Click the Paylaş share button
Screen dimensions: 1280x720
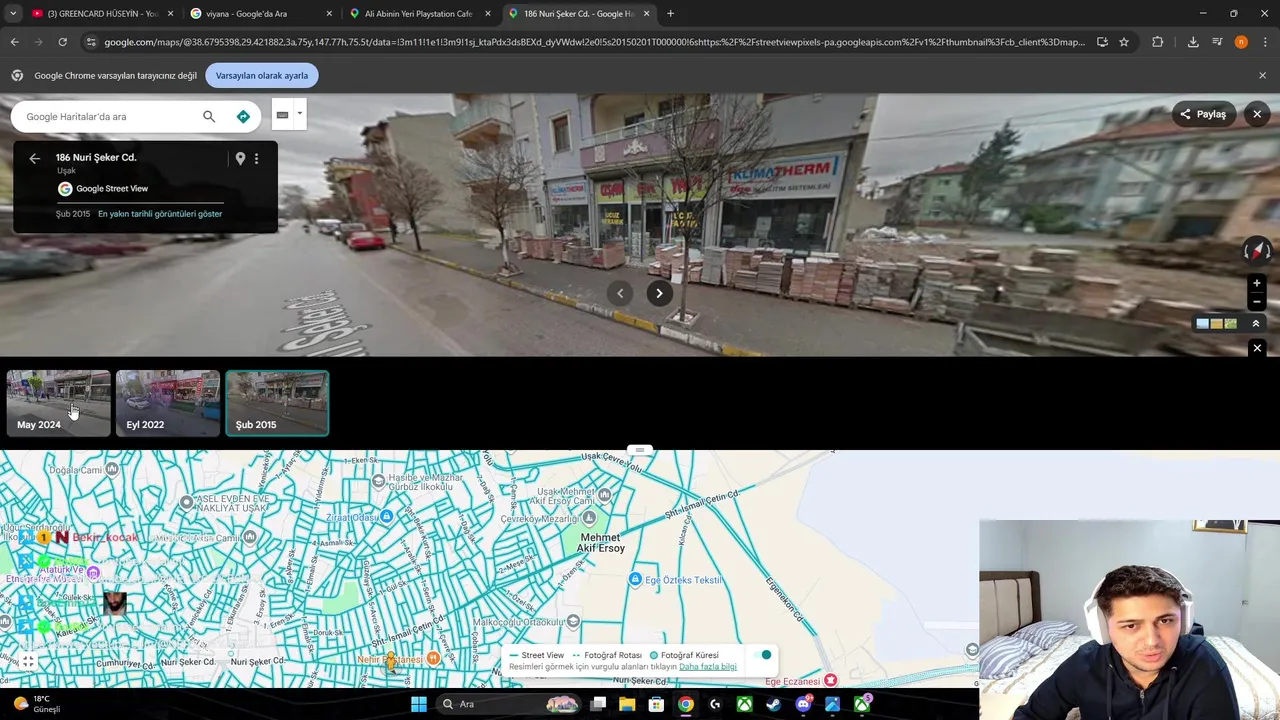tap(1203, 114)
